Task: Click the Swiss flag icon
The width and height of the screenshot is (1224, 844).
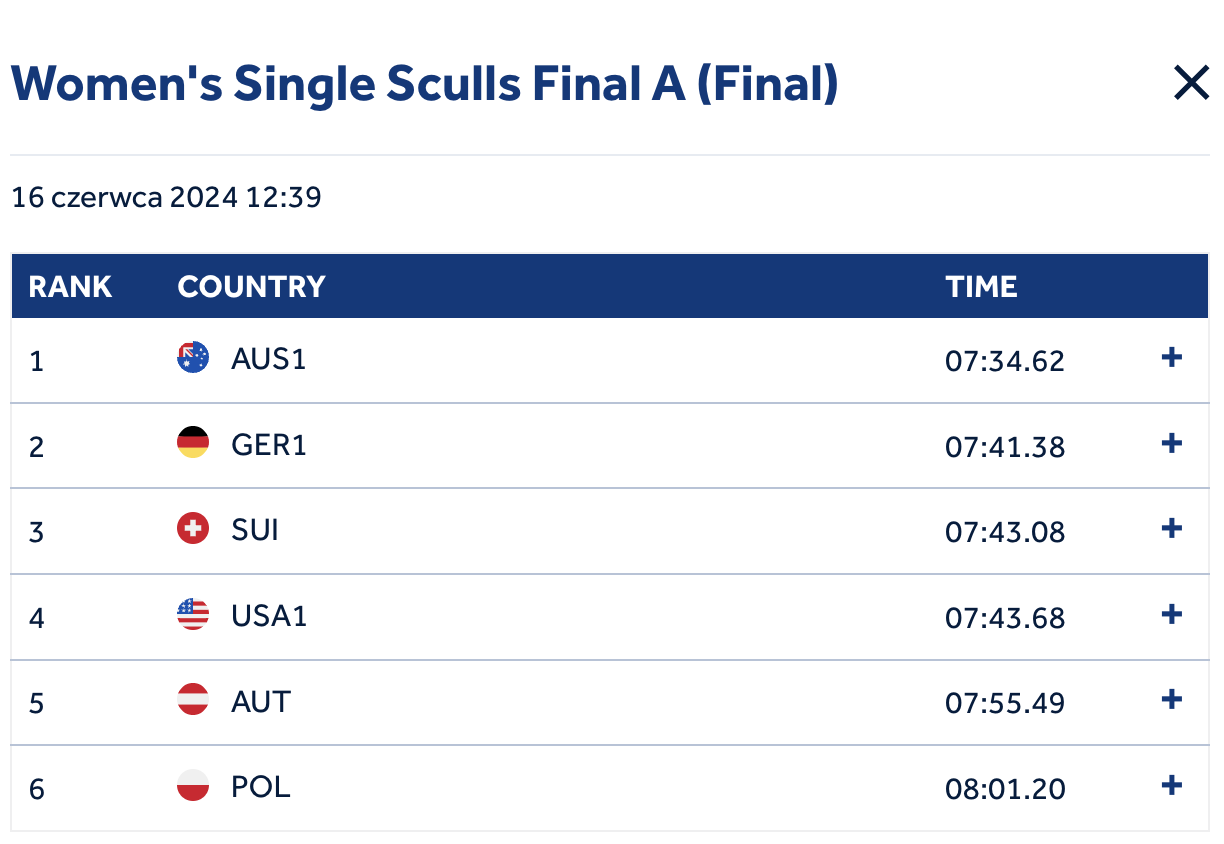Action: tap(193, 529)
